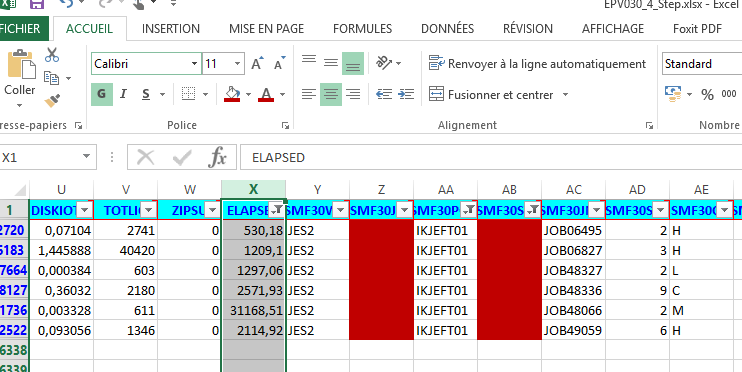
Task: Align text right icon
Action: (x=353, y=94)
